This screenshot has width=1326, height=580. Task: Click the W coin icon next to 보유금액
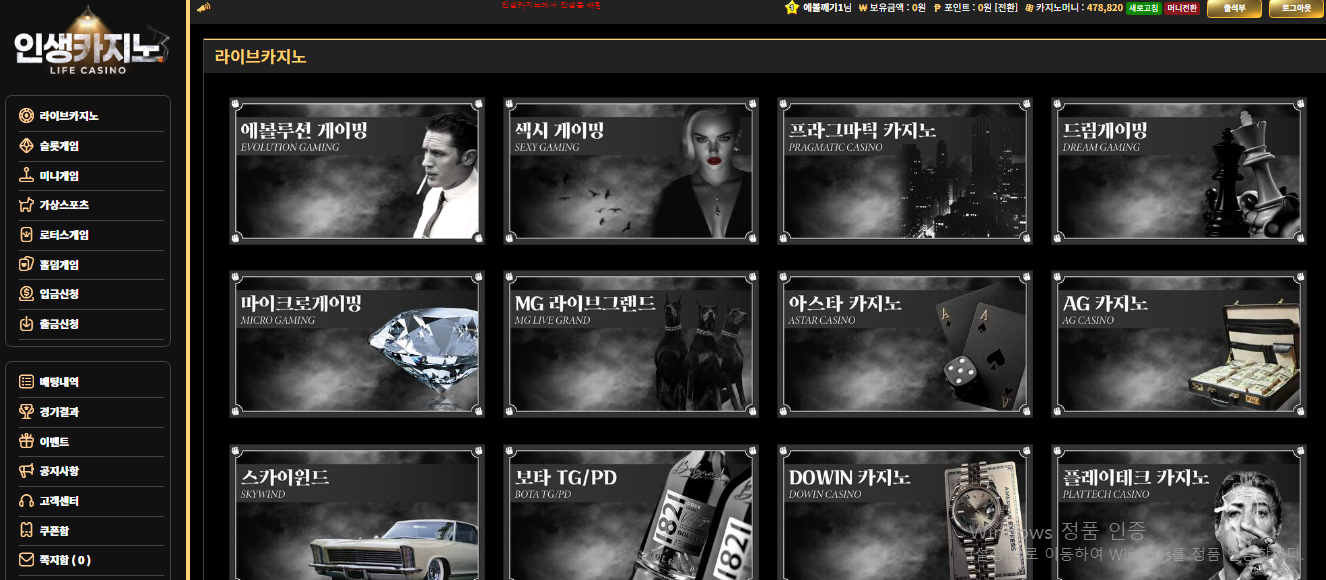click(x=863, y=8)
